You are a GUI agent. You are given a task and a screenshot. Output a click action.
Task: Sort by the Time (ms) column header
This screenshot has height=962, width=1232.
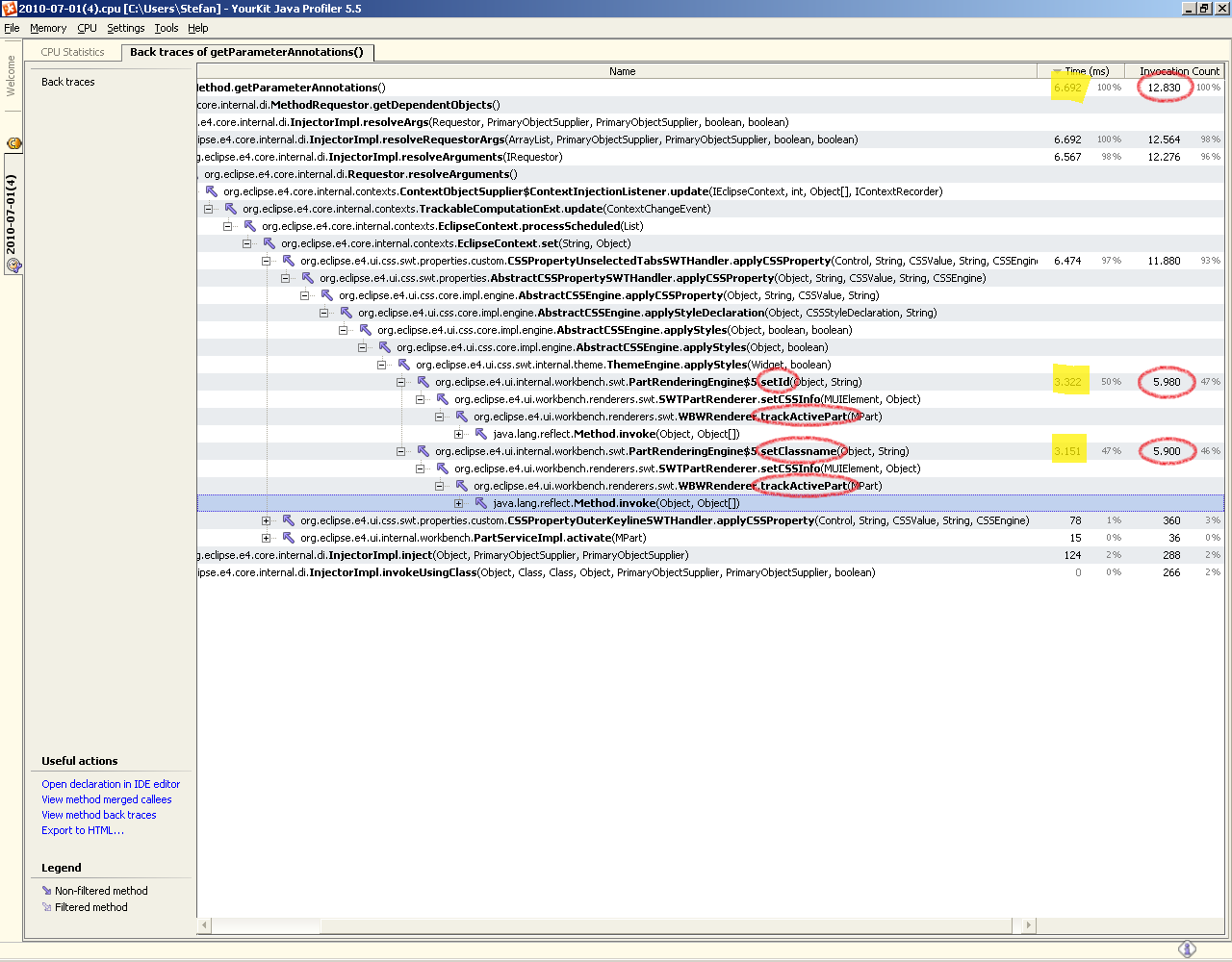[x=1080, y=71]
